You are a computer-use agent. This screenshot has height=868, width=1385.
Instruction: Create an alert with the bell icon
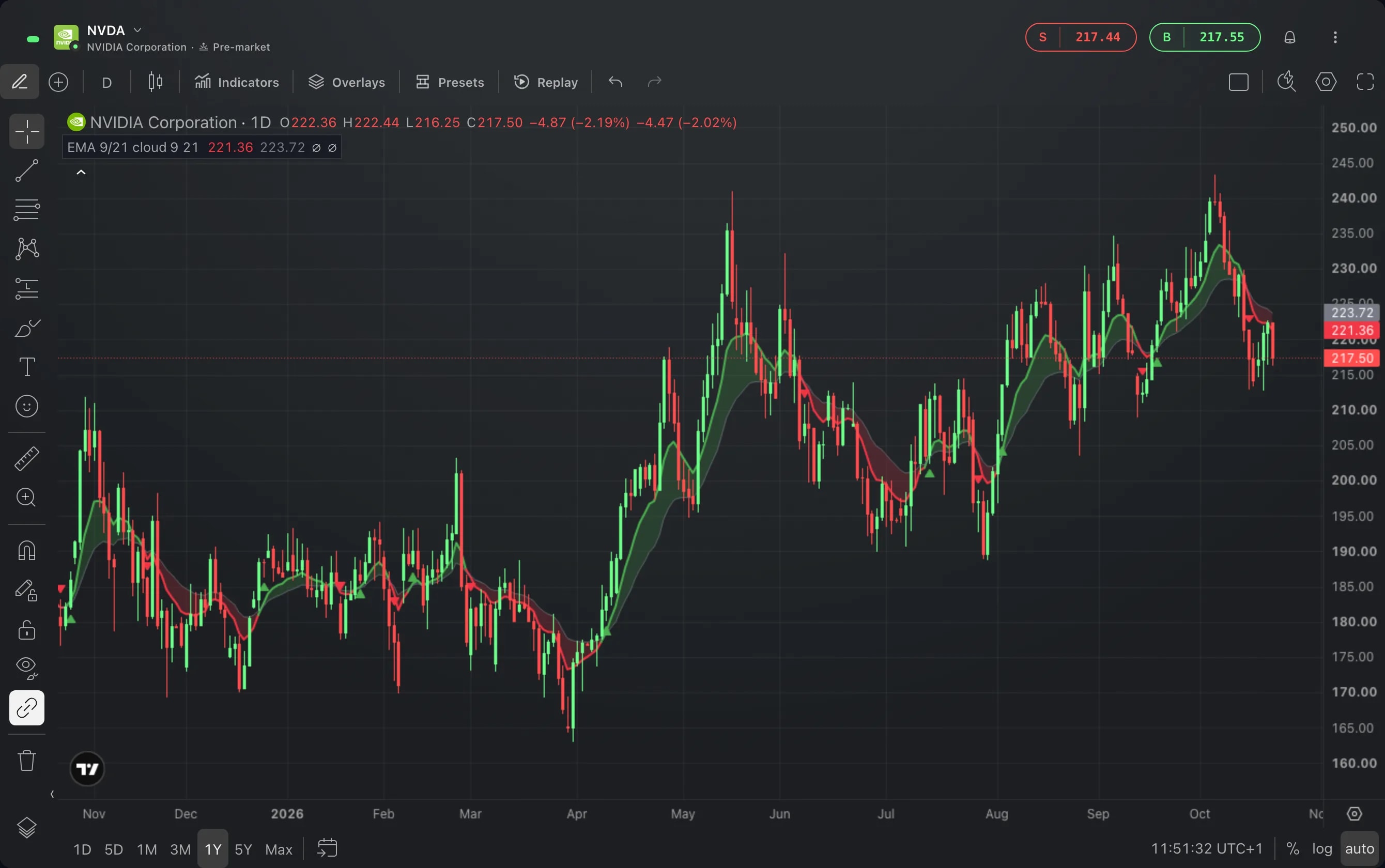(1290, 37)
